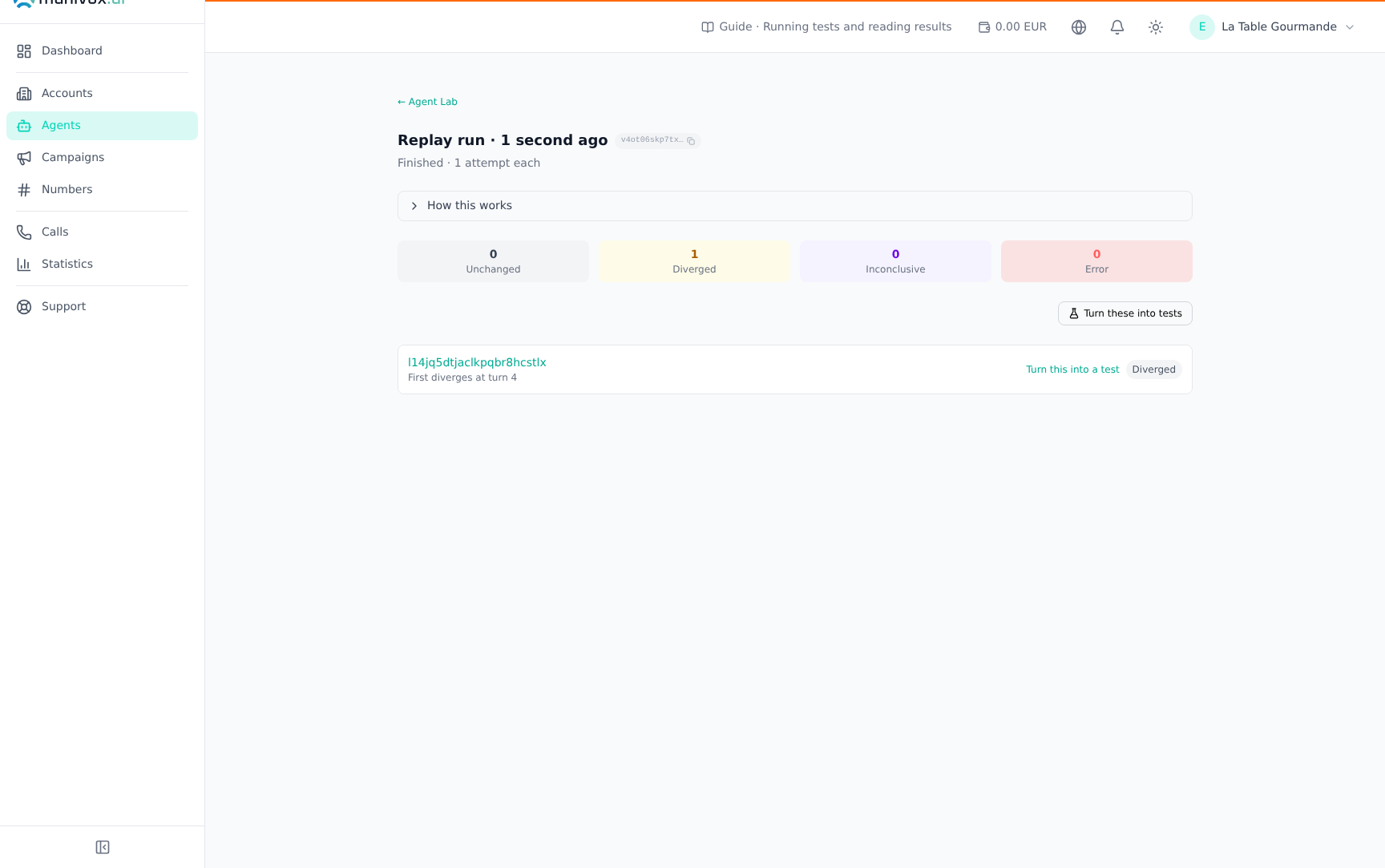The image size is (1385, 868).
Task: Select the Inconclusive count card
Action: point(895,261)
